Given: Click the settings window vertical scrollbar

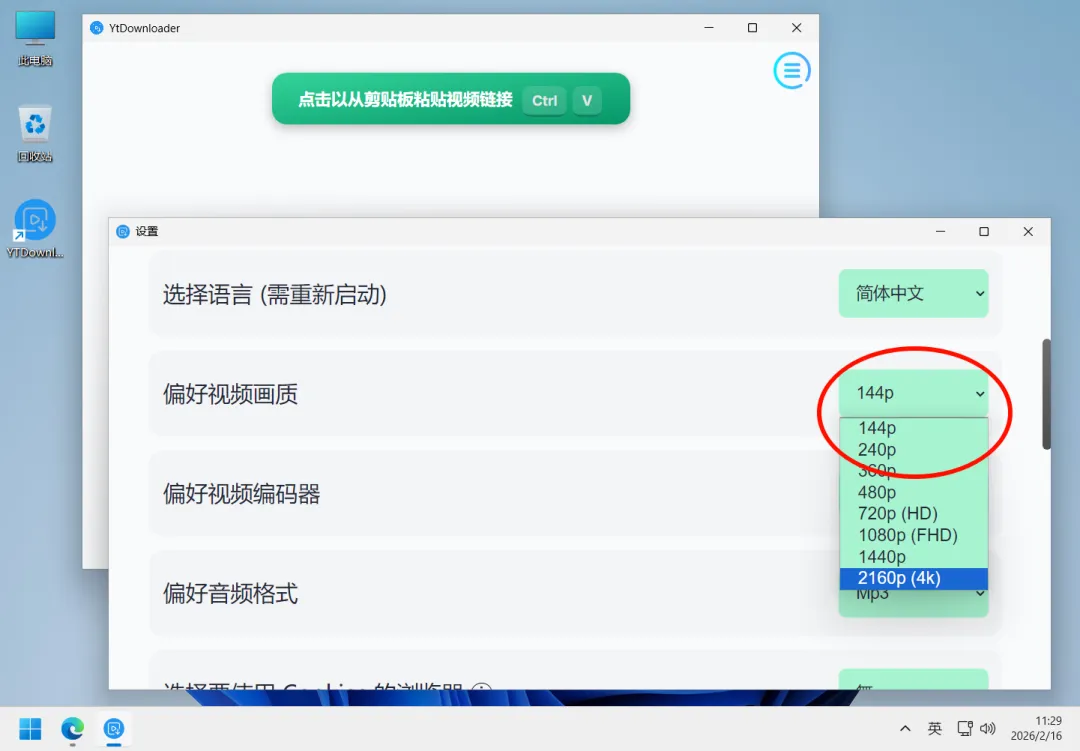Looking at the screenshot, I should 1046,394.
